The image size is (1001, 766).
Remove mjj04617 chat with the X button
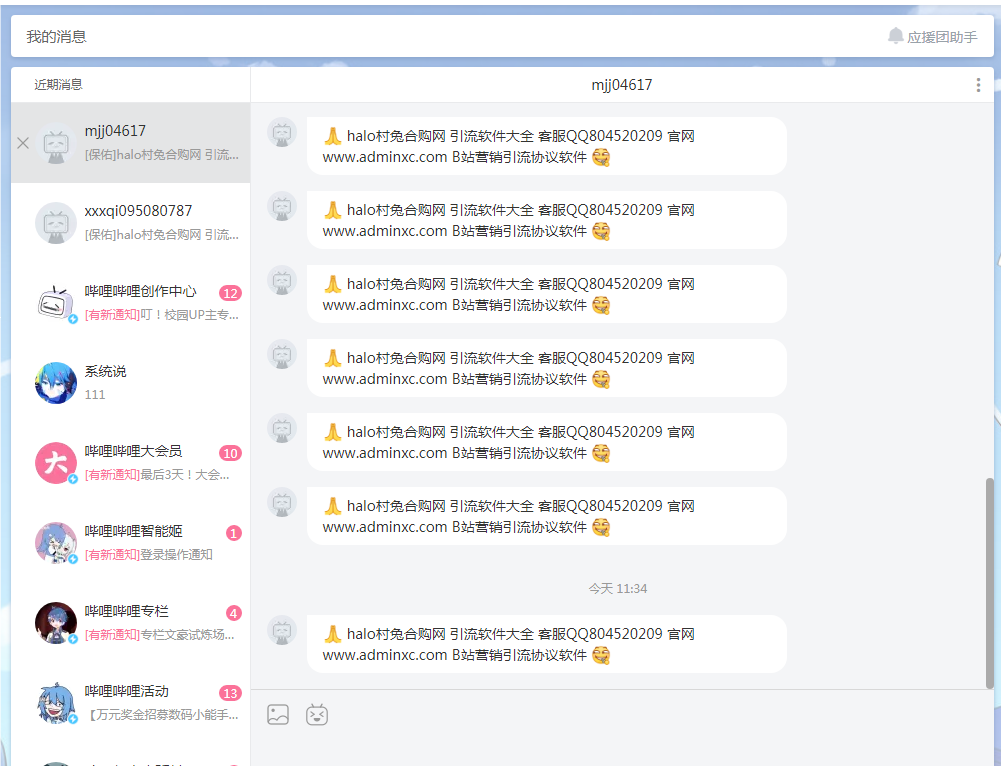coord(22,142)
